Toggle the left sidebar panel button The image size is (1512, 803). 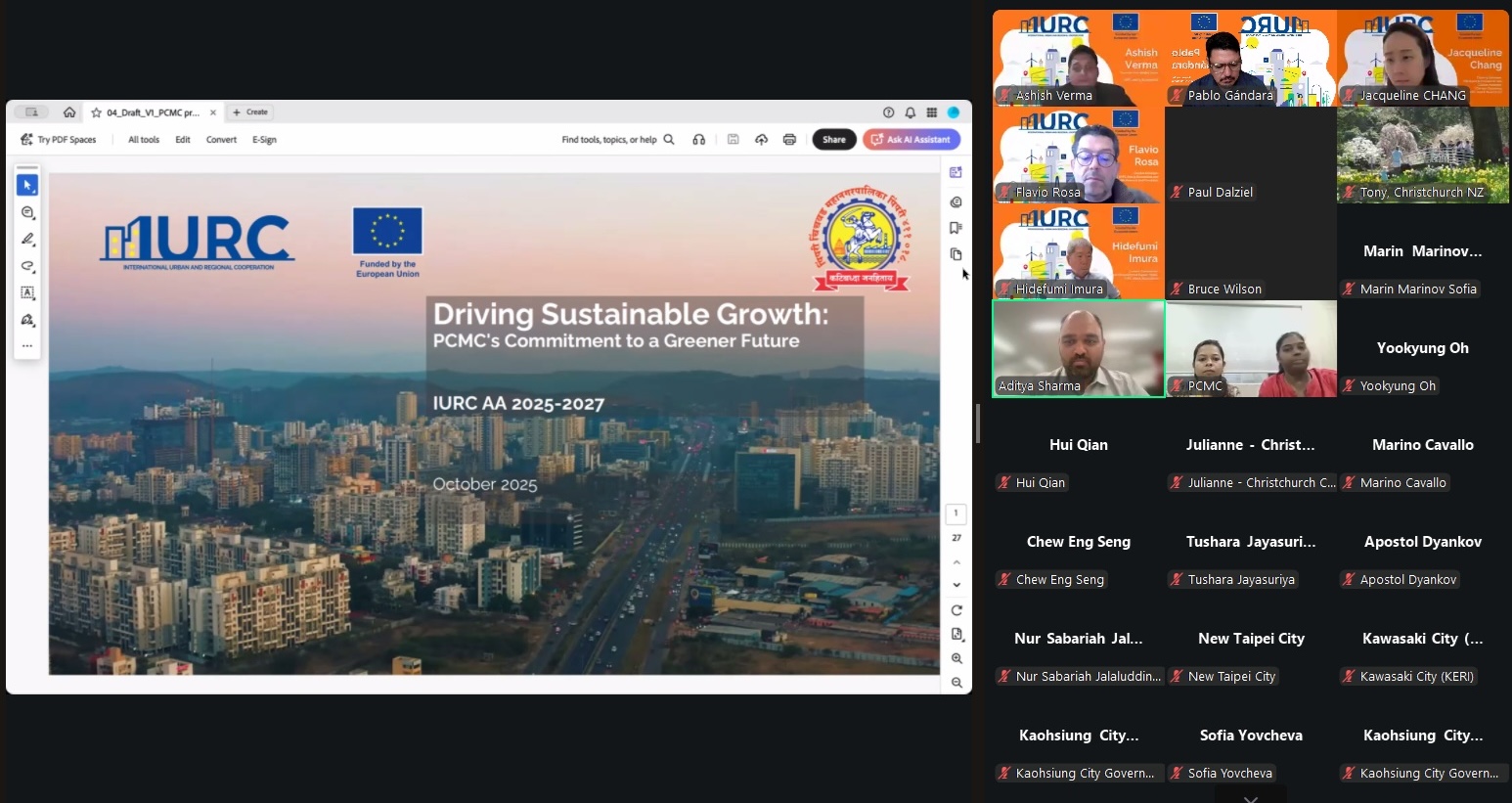point(31,112)
